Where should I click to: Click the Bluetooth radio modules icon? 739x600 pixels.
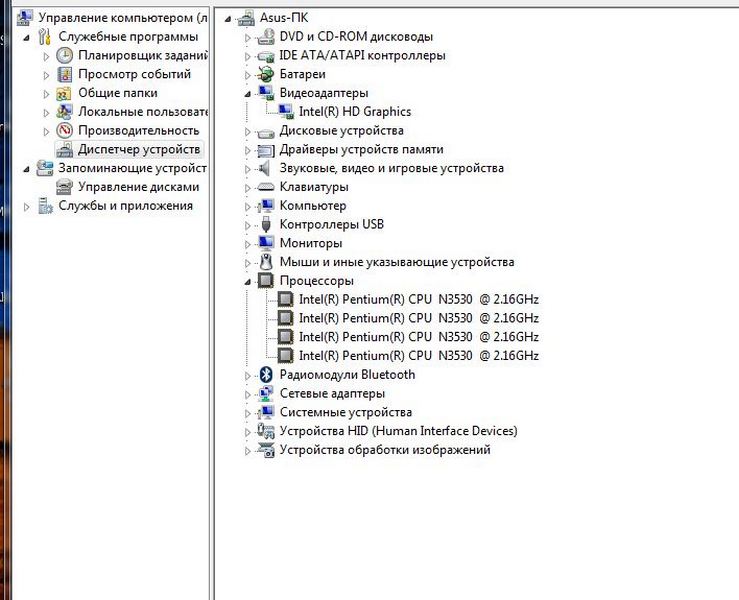point(266,374)
